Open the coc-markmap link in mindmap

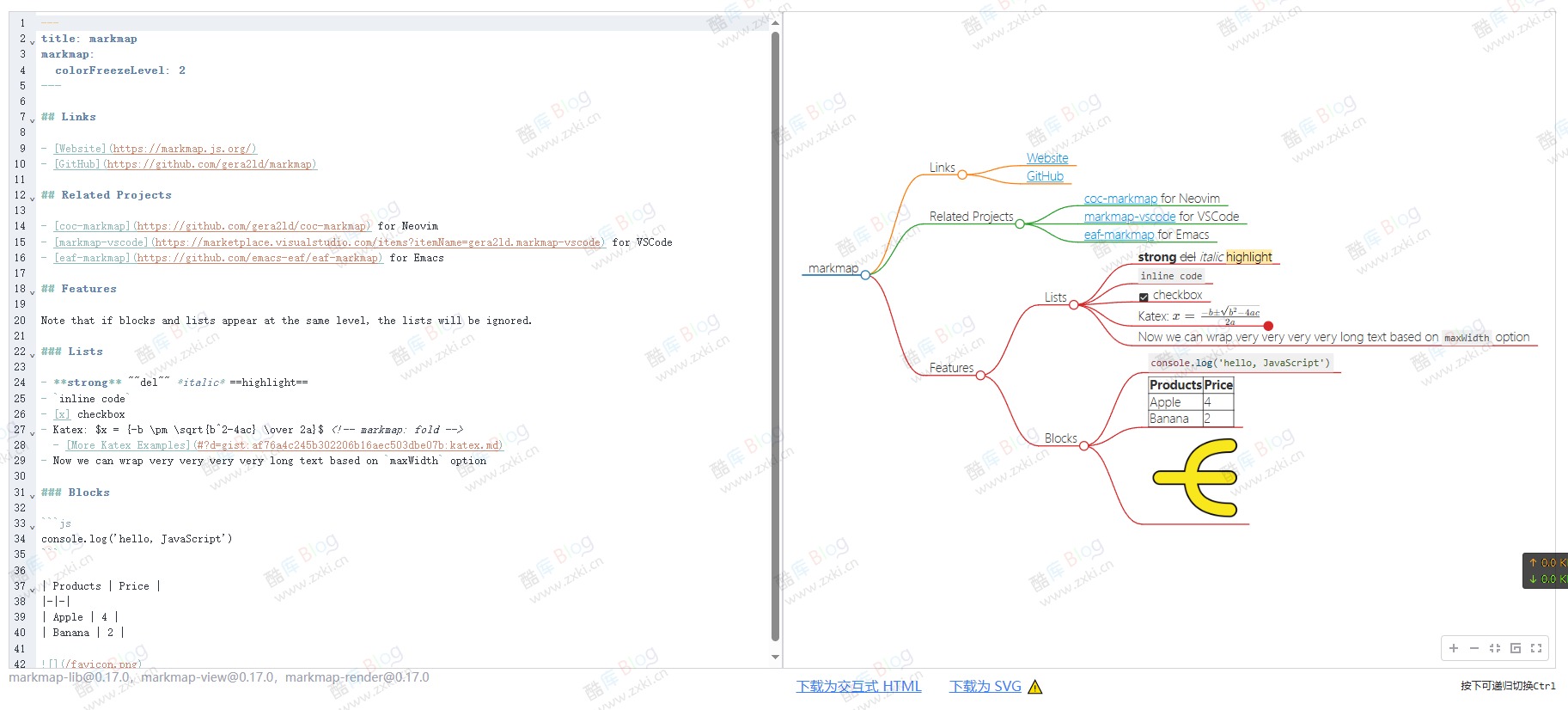pos(1120,199)
